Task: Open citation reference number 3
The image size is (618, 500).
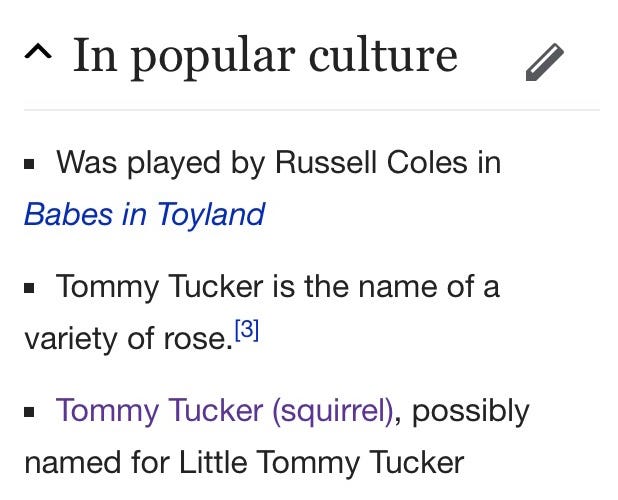Action: pyautogui.click(x=247, y=330)
